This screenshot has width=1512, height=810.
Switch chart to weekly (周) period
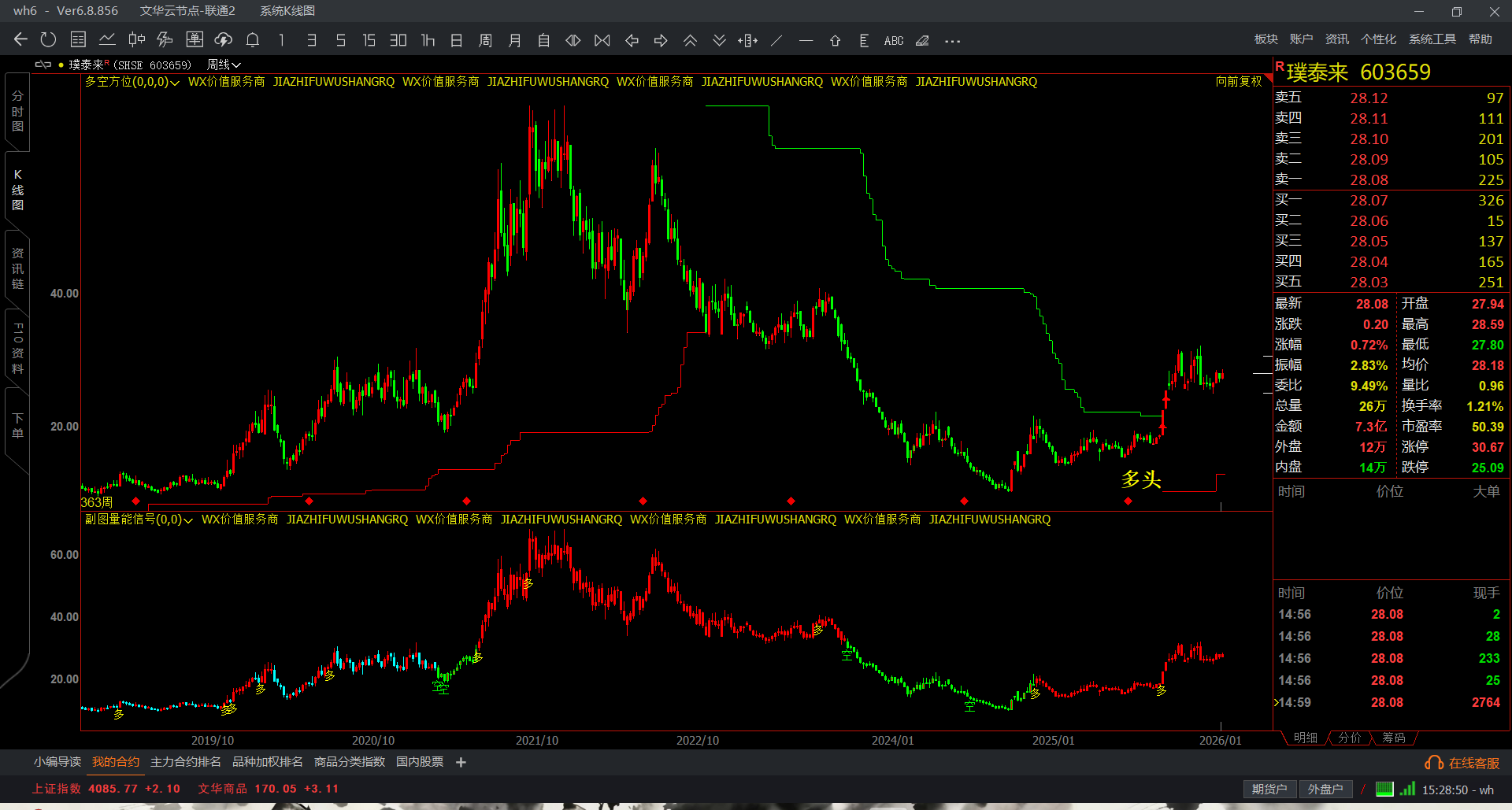pos(485,40)
